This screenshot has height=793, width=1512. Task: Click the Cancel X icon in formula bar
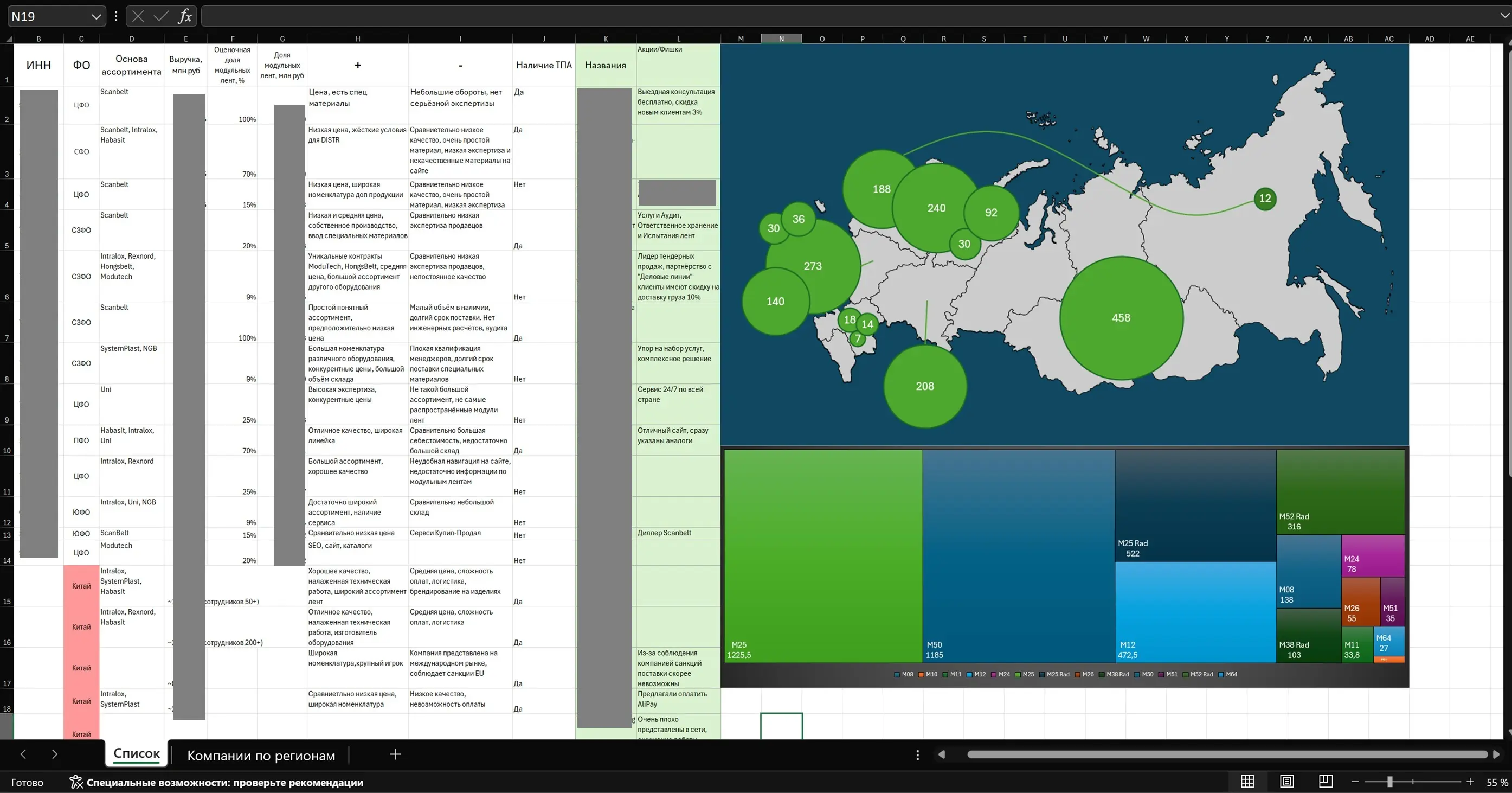click(x=138, y=16)
